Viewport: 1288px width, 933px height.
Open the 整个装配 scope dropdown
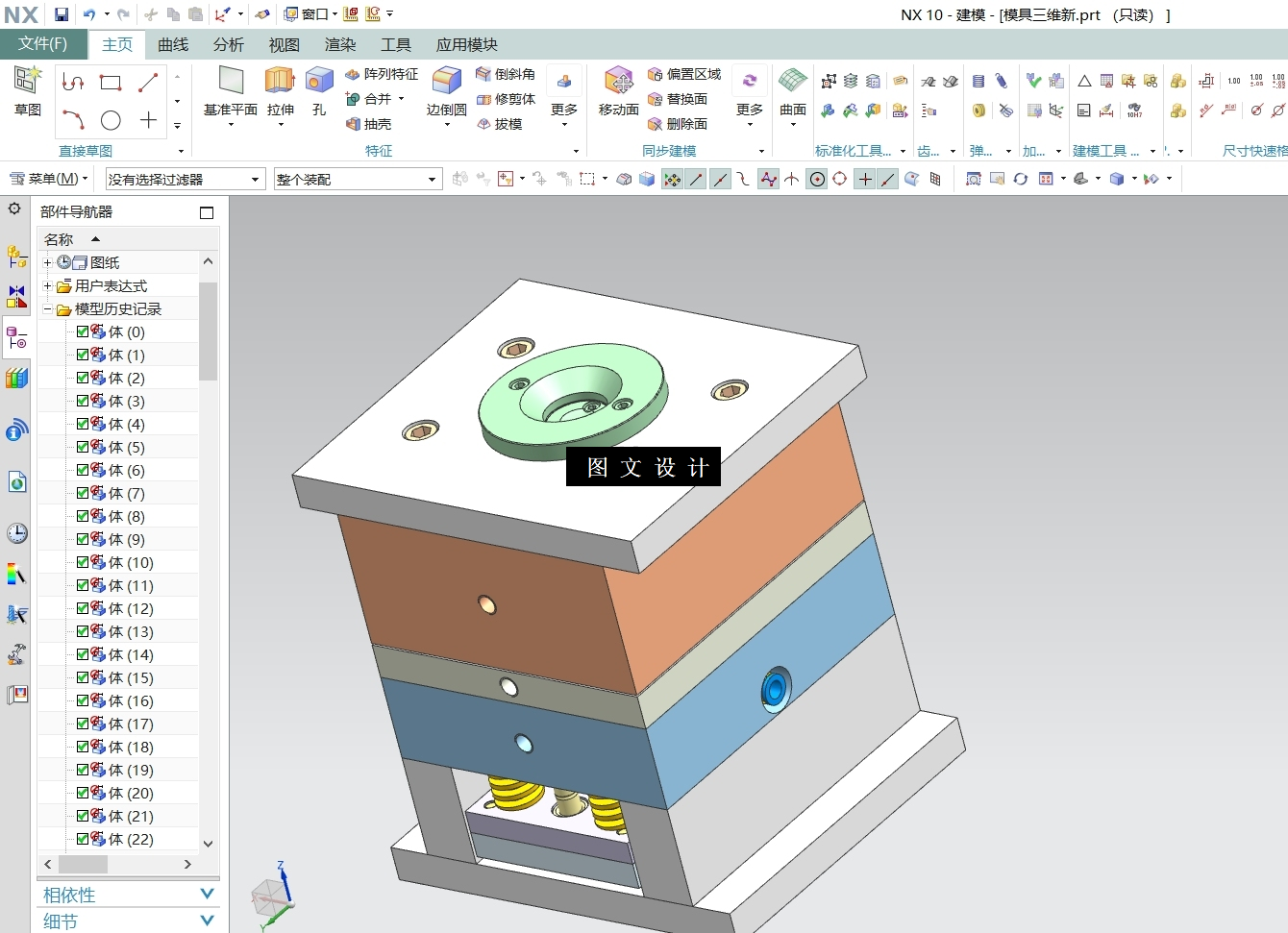[357, 180]
